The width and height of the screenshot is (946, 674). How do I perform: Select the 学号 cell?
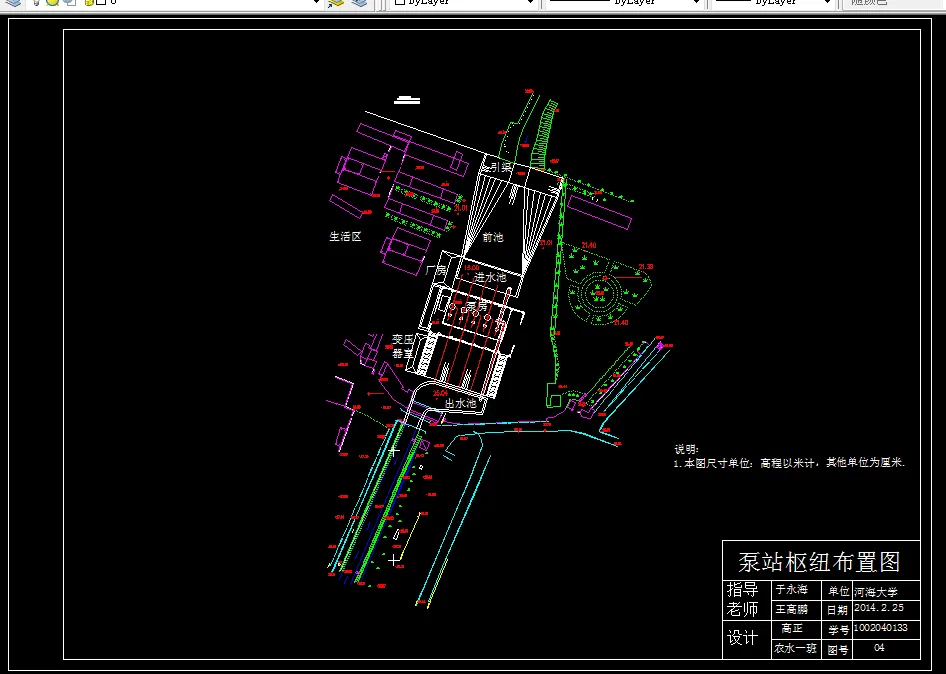pyautogui.click(x=839, y=631)
